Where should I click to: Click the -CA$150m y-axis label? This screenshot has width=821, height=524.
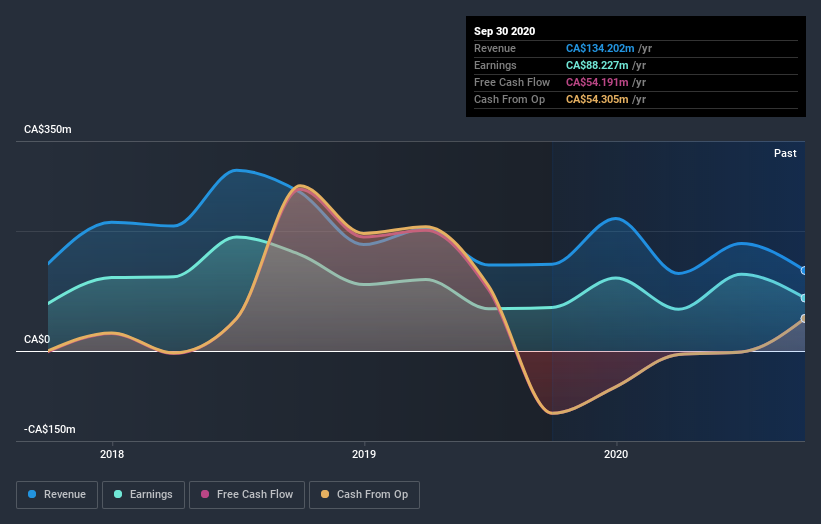(x=50, y=429)
